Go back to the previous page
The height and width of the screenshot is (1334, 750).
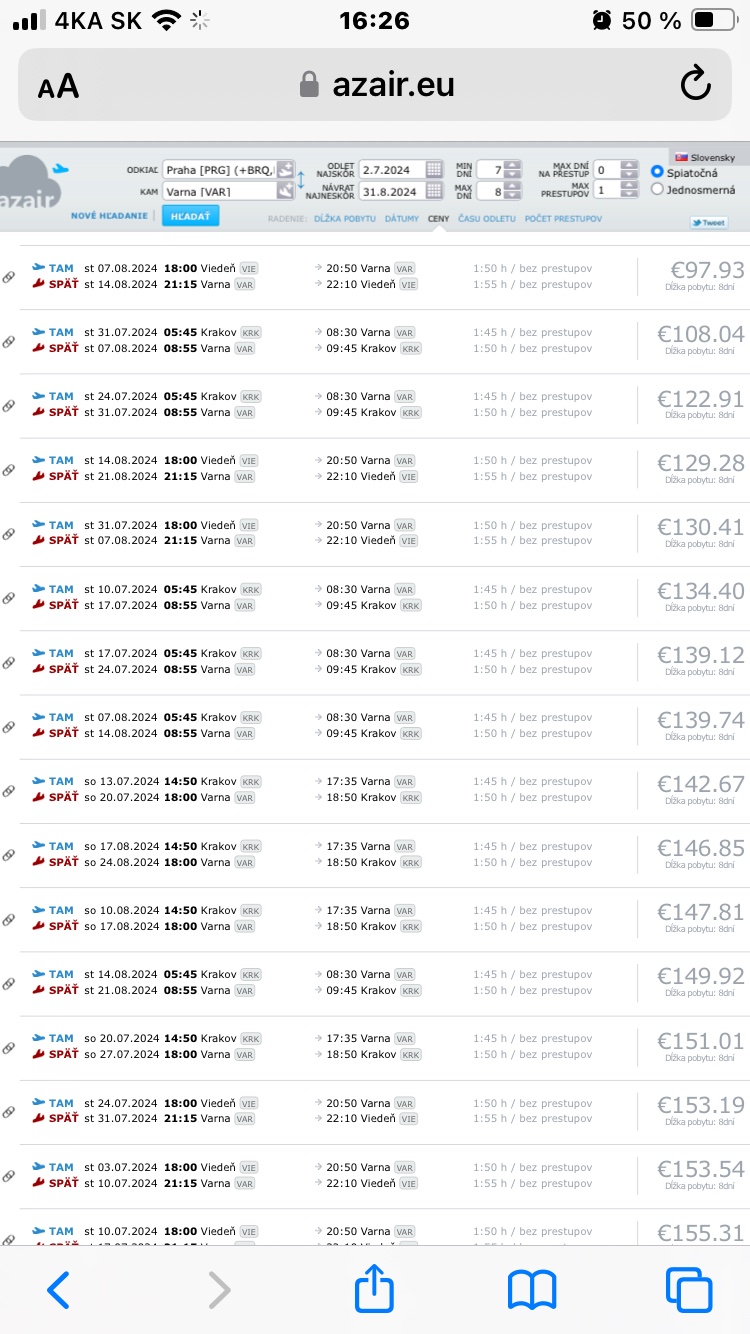(x=59, y=1289)
